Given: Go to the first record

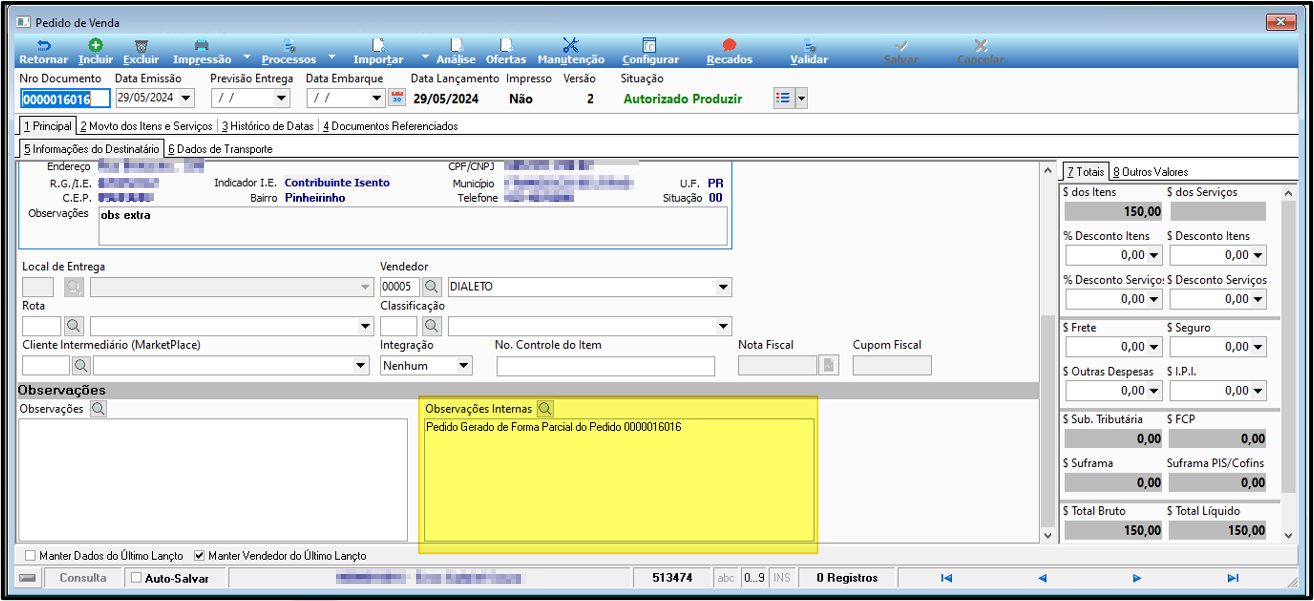Looking at the screenshot, I should [946, 577].
